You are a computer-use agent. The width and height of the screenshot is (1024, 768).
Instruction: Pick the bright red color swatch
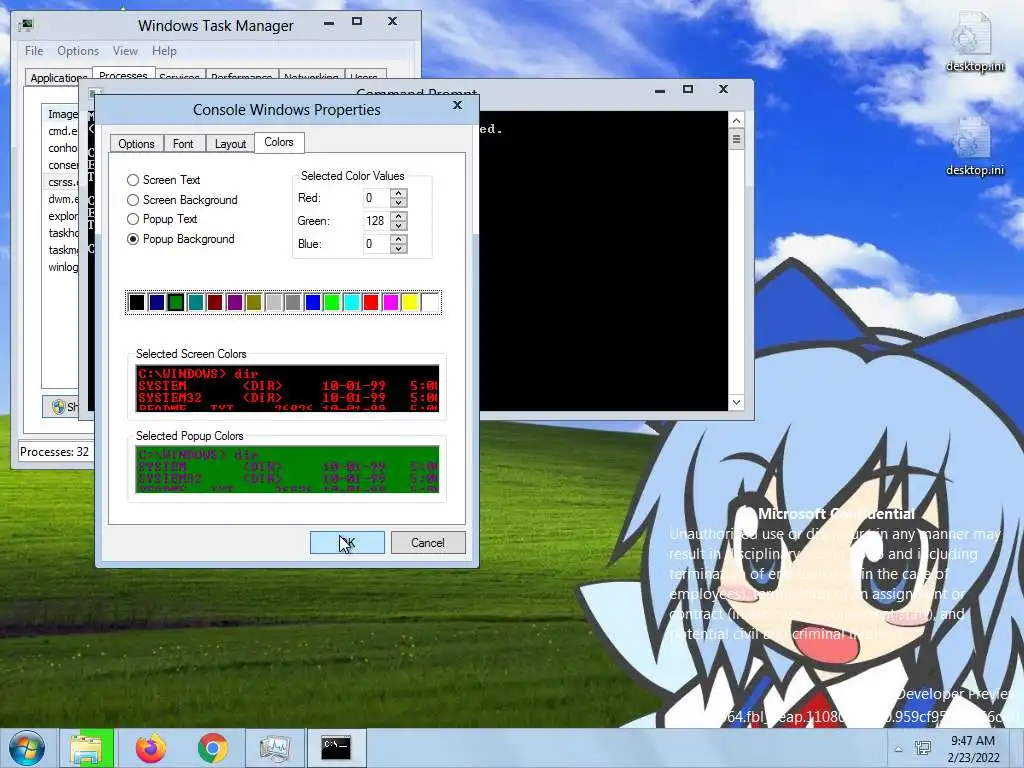point(371,302)
